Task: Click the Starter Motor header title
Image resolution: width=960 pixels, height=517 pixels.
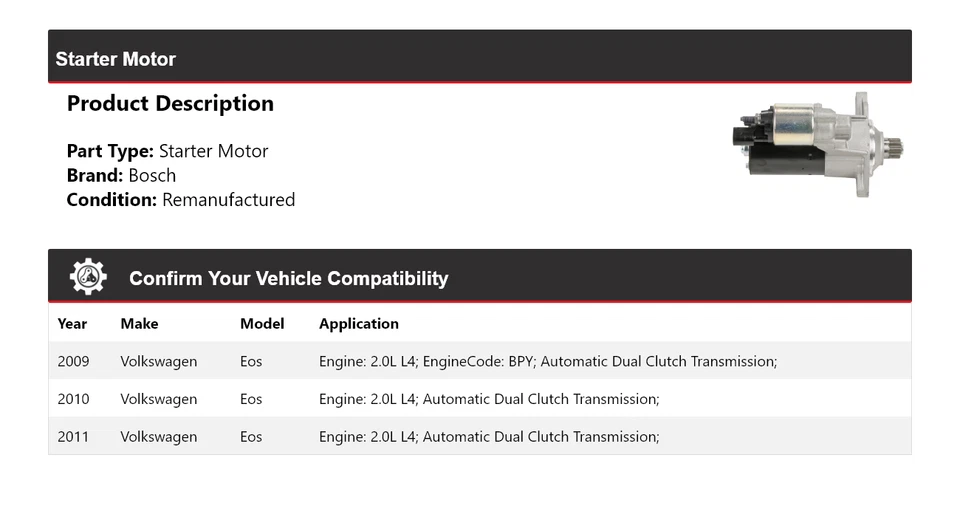Action: click(x=115, y=59)
